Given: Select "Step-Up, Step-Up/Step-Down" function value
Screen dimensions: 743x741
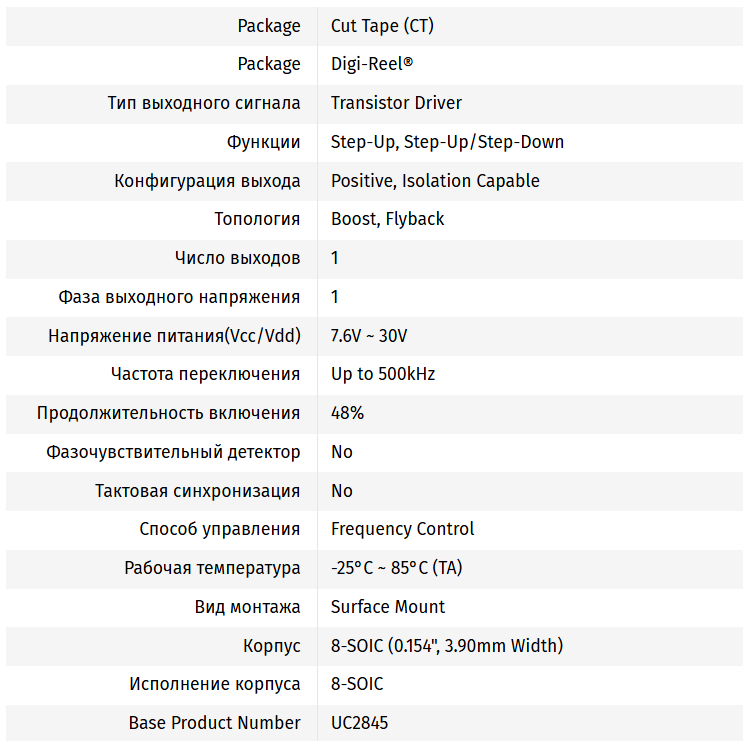Looking at the screenshot, I should click(447, 142).
